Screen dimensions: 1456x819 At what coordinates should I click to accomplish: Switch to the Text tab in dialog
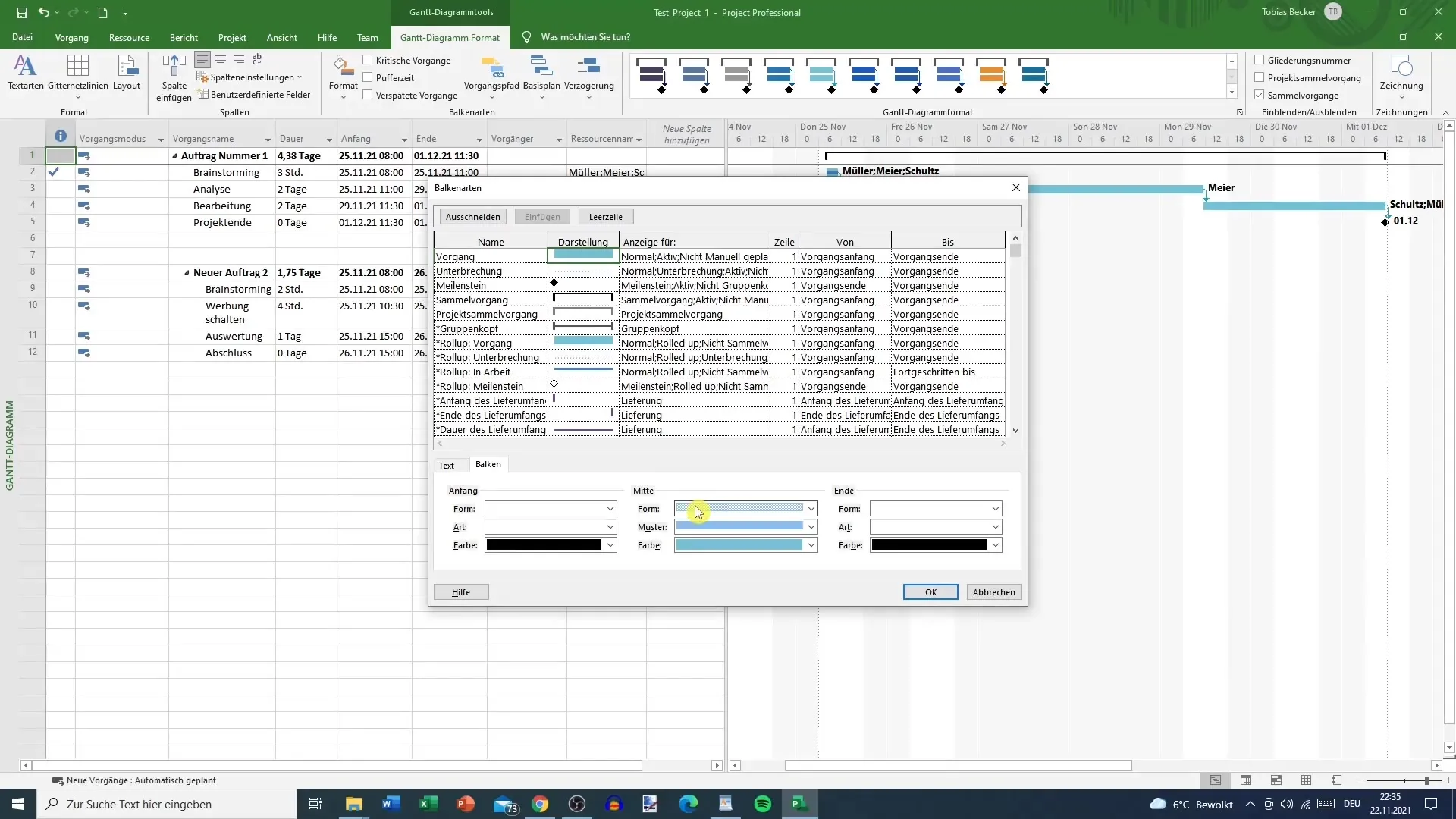[x=447, y=464]
